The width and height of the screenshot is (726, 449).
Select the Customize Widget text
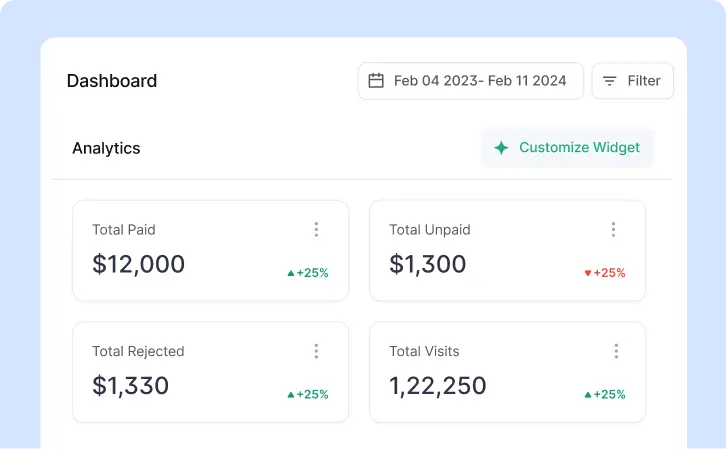579,148
